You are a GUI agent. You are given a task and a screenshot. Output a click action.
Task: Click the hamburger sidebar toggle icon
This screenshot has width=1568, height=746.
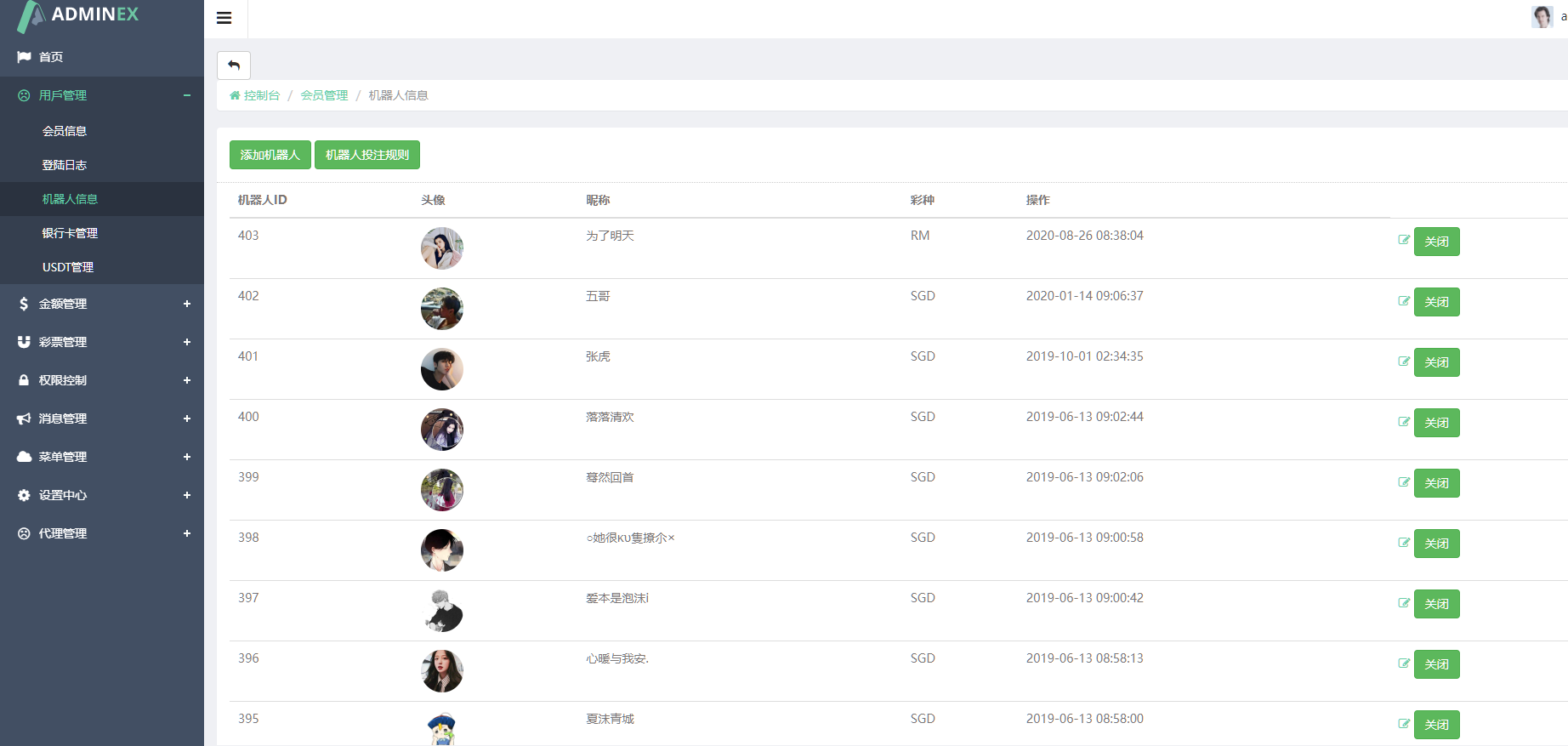pyautogui.click(x=224, y=18)
